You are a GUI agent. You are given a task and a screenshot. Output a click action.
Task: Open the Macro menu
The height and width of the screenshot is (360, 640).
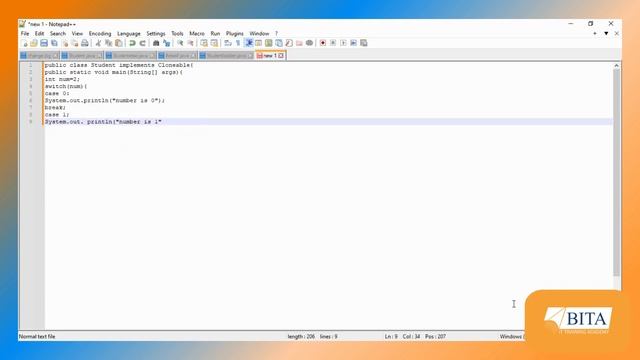point(197,33)
